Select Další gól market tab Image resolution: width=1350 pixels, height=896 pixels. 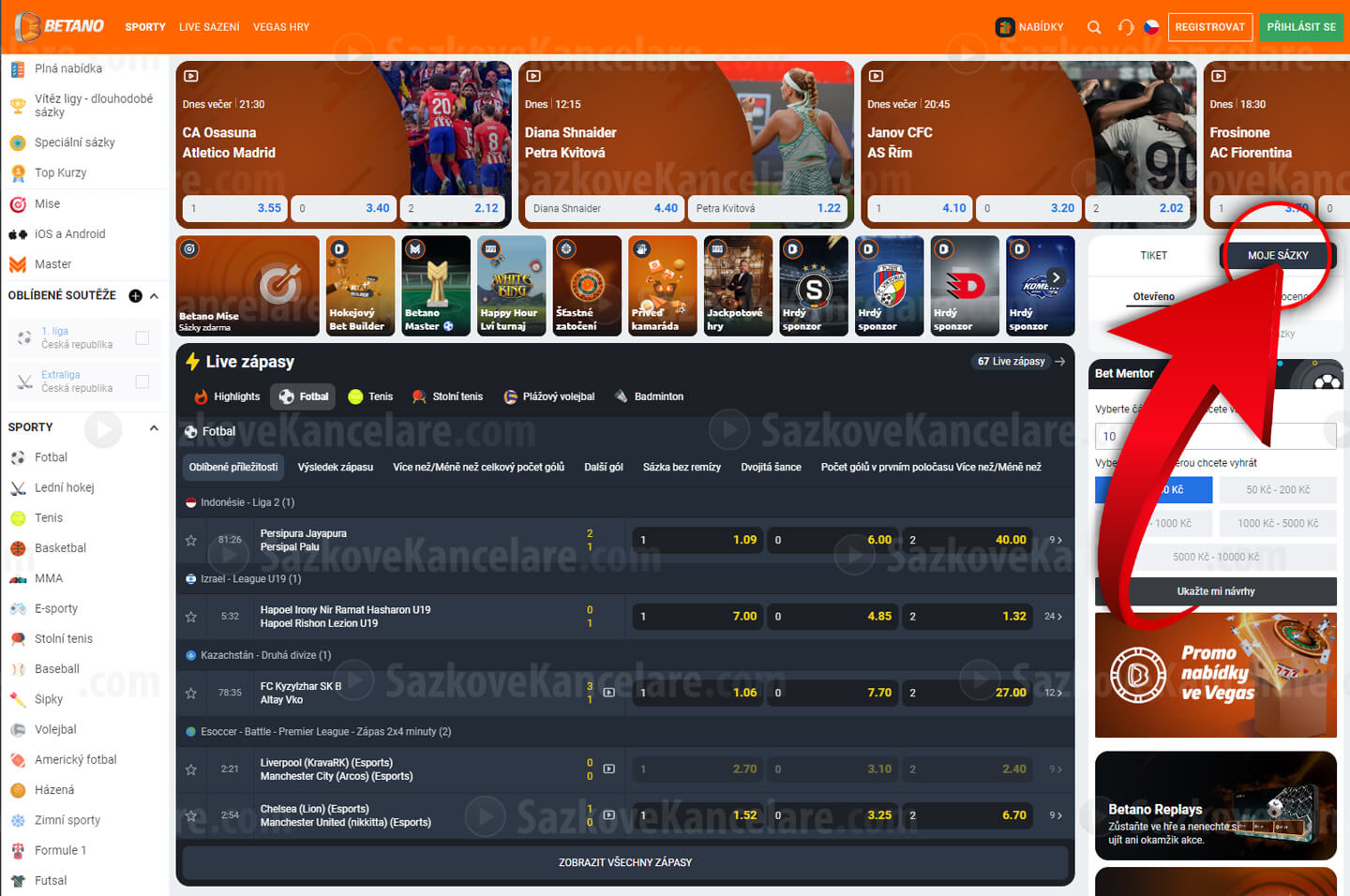(604, 467)
